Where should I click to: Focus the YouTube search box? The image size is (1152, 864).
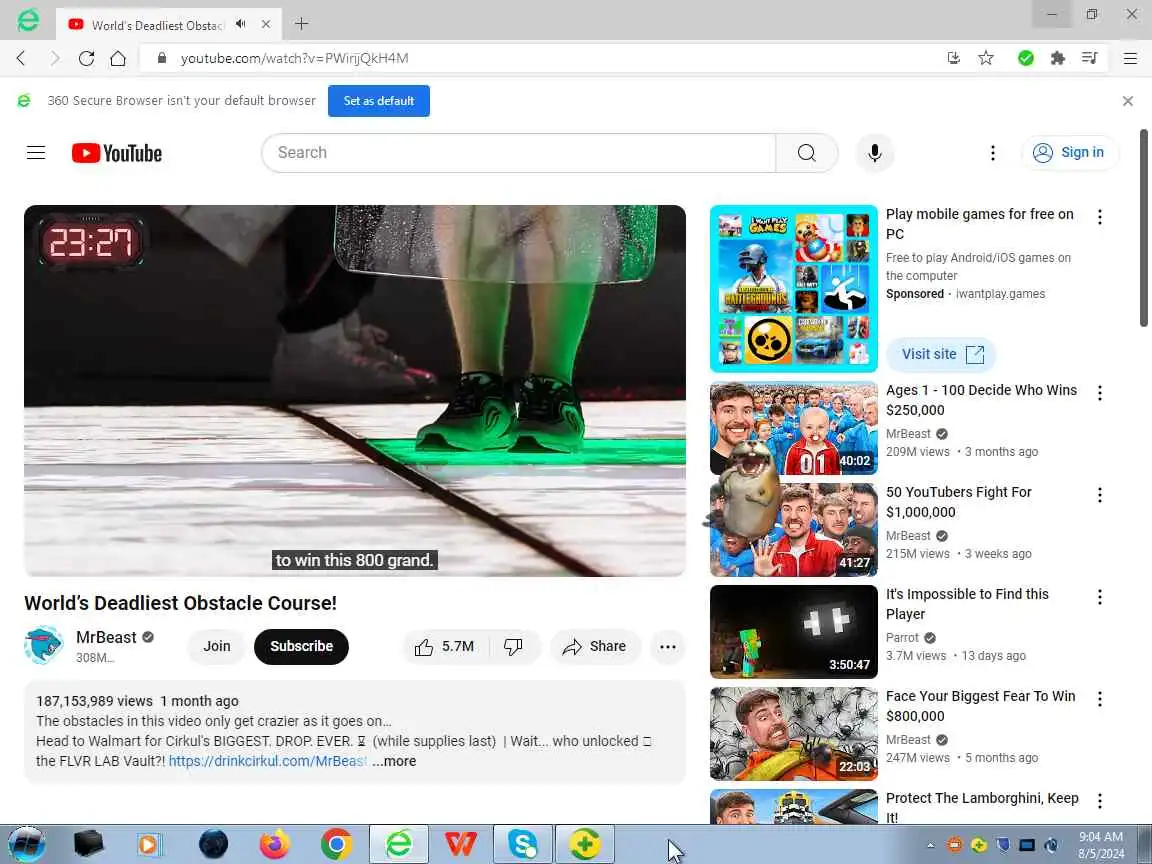click(x=519, y=153)
